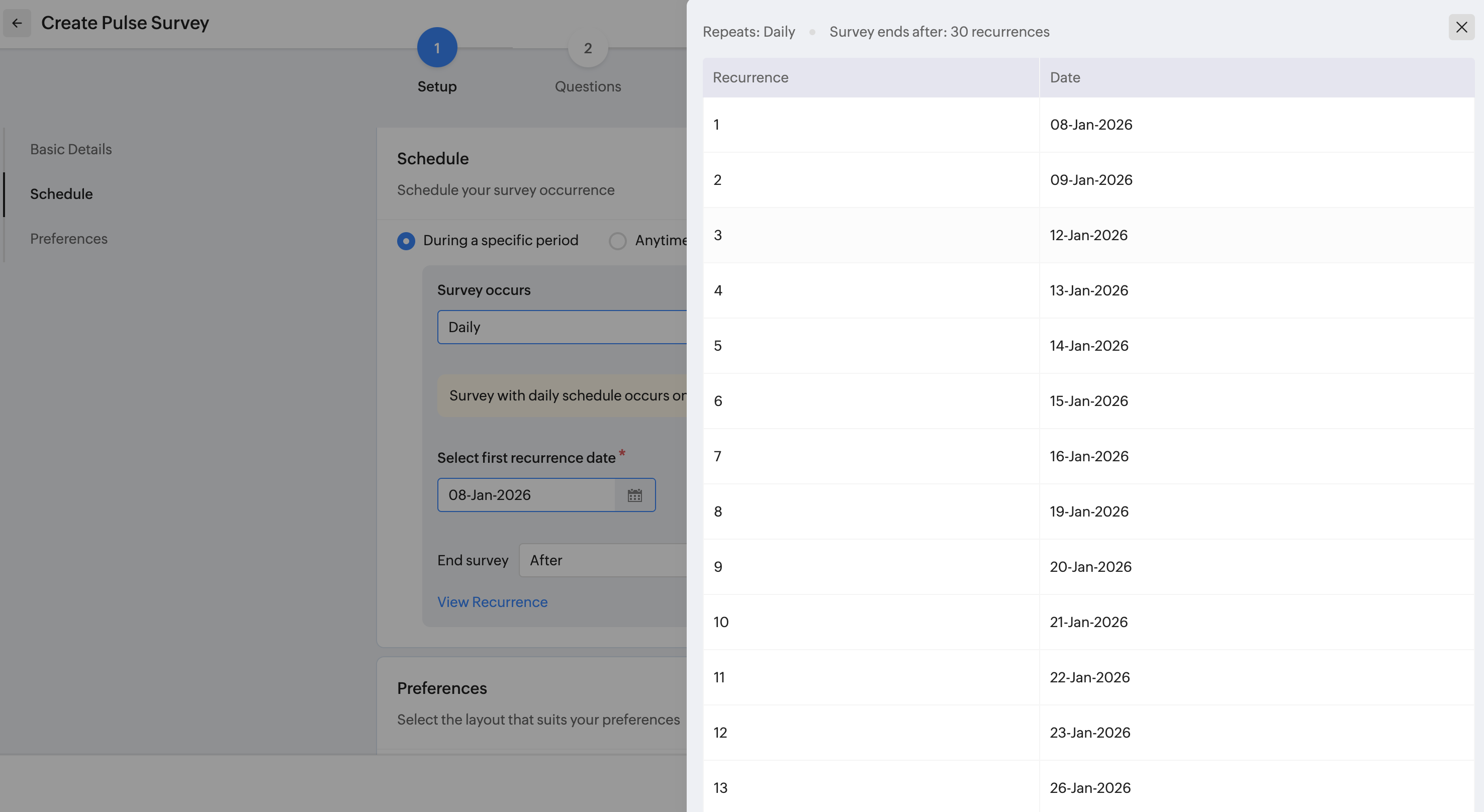
Task: Select During a specific period radio
Action: pos(406,241)
